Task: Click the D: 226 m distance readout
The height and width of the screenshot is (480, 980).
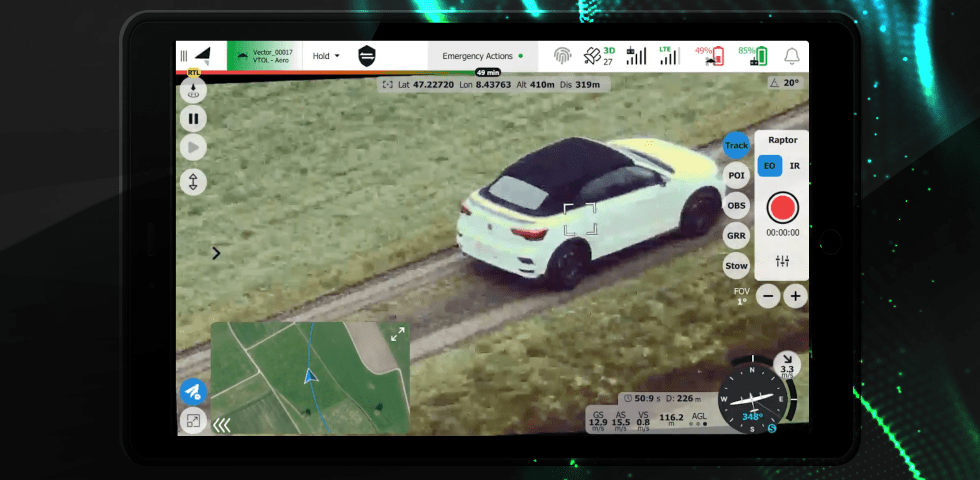Action: point(683,398)
